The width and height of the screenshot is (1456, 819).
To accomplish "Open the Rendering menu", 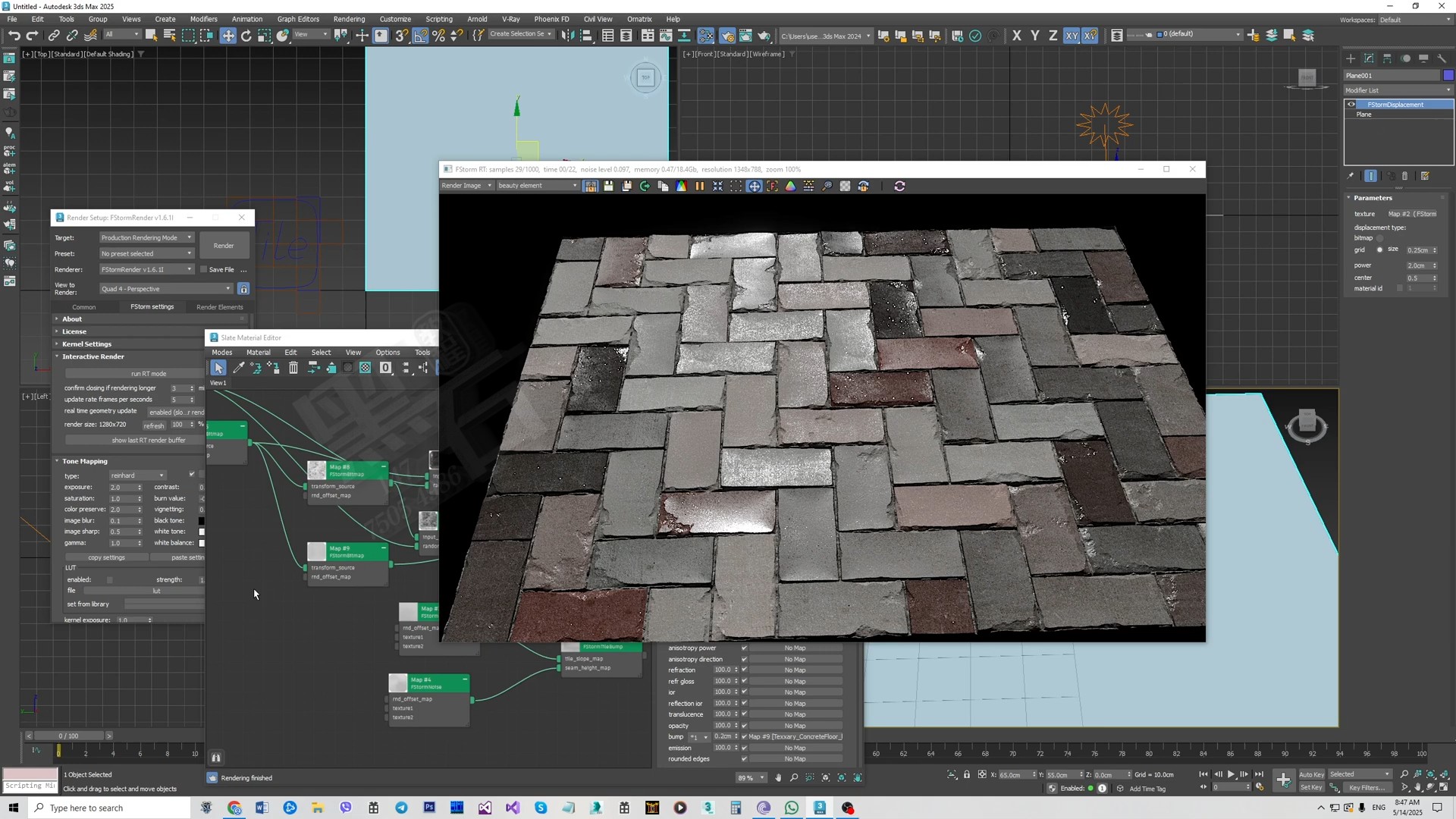I will pyautogui.click(x=349, y=19).
